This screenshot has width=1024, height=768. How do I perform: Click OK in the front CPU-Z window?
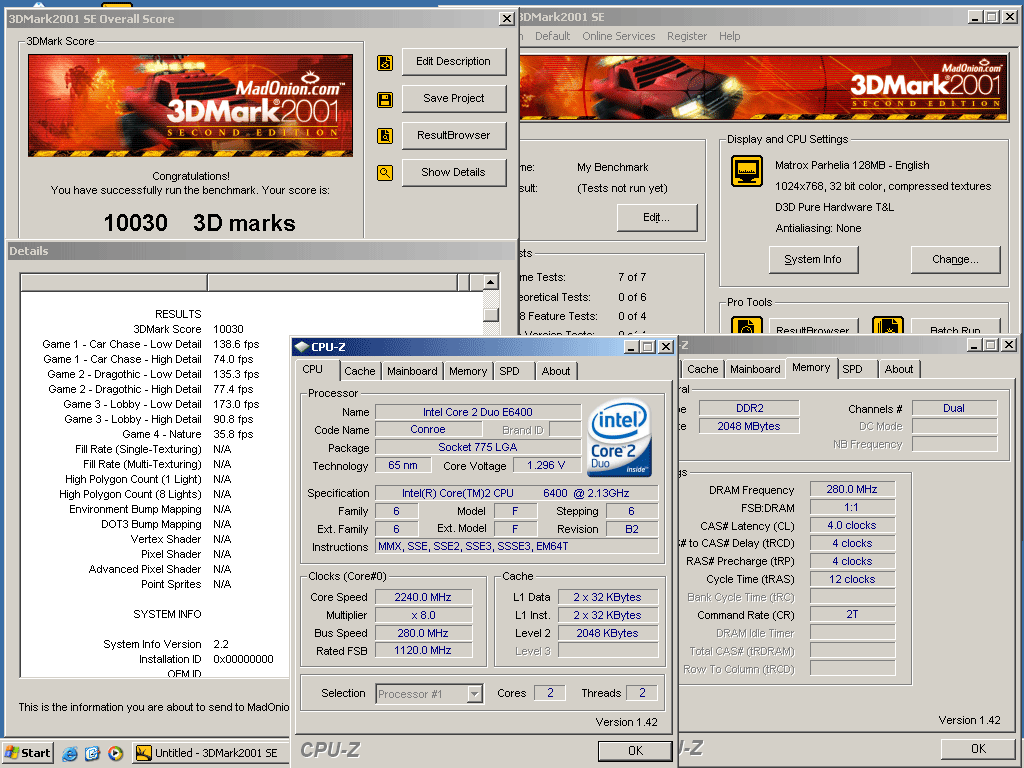635,751
